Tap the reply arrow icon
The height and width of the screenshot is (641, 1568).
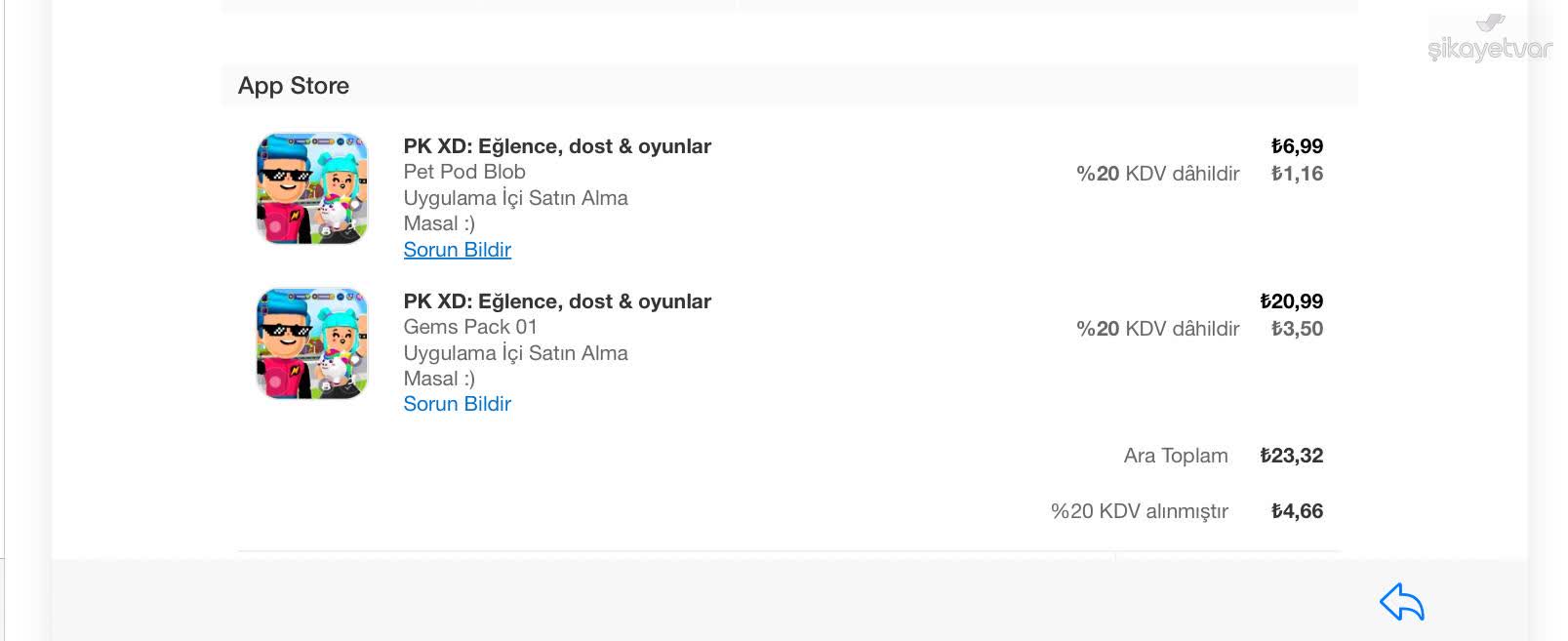[1401, 602]
